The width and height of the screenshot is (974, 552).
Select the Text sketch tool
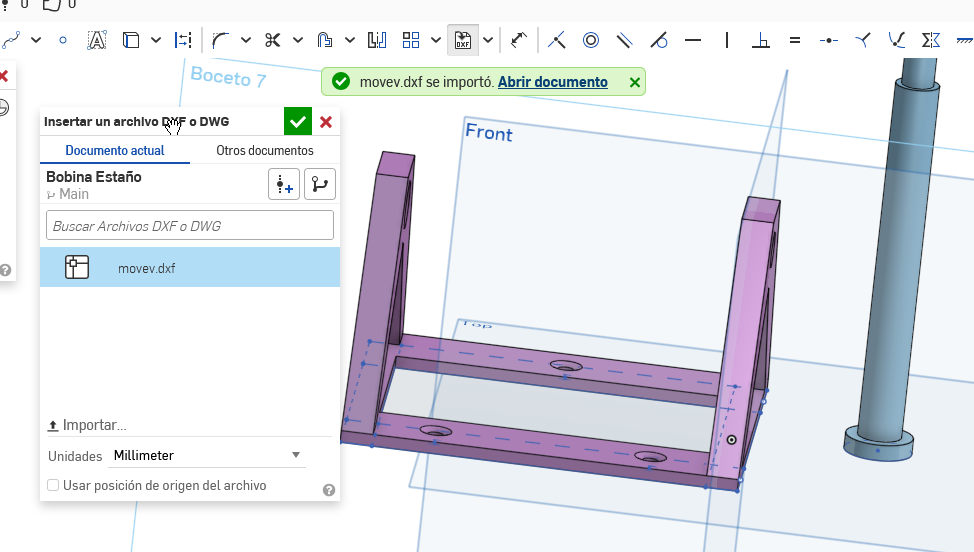(96, 40)
